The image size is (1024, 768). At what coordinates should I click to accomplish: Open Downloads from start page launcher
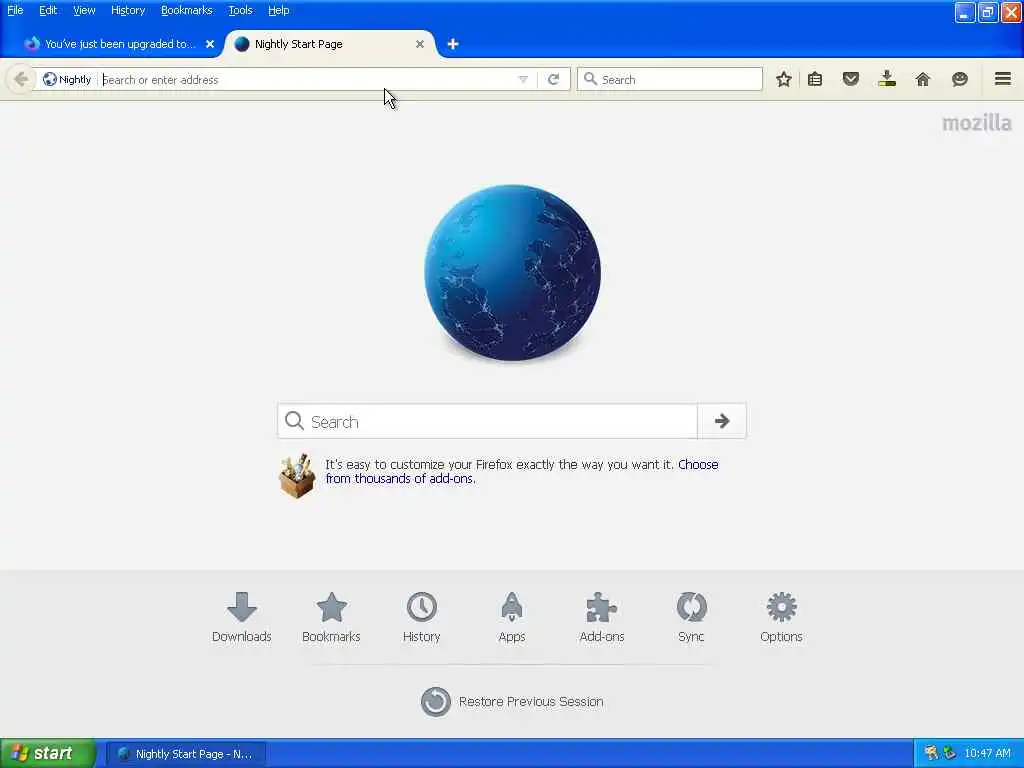[x=242, y=617]
